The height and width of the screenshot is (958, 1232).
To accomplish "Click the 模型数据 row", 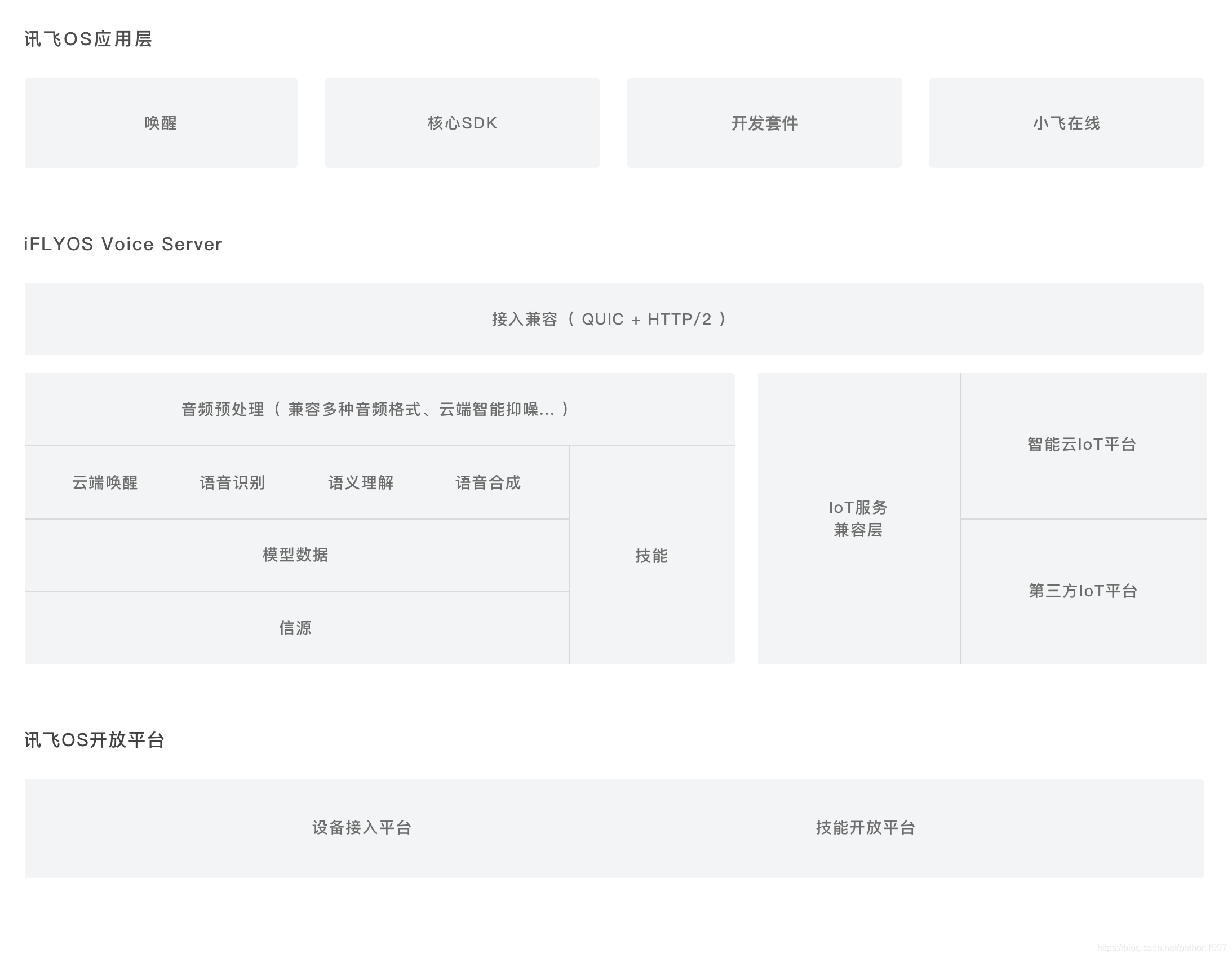I will 295,555.
